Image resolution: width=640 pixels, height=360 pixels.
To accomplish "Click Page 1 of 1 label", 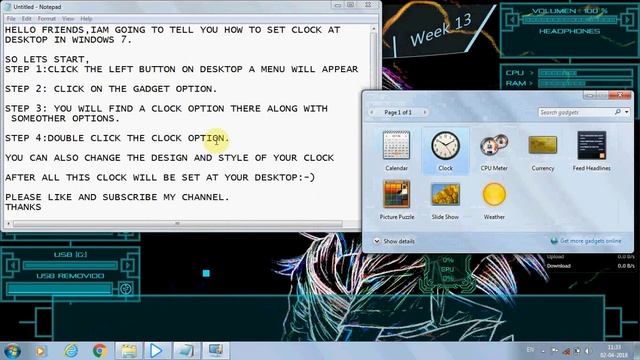I will pyautogui.click(x=398, y=112).
